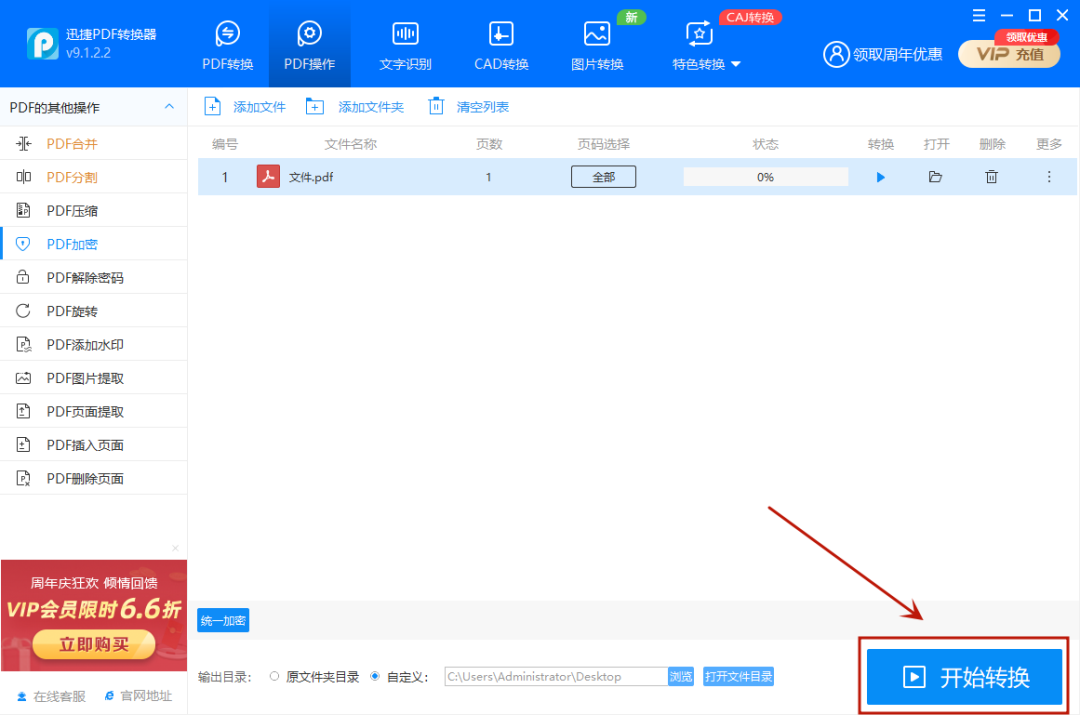The width and height of the screenshot is (1080, 715).
Task: Open the 官网地址 link
Action: [138, 696]
